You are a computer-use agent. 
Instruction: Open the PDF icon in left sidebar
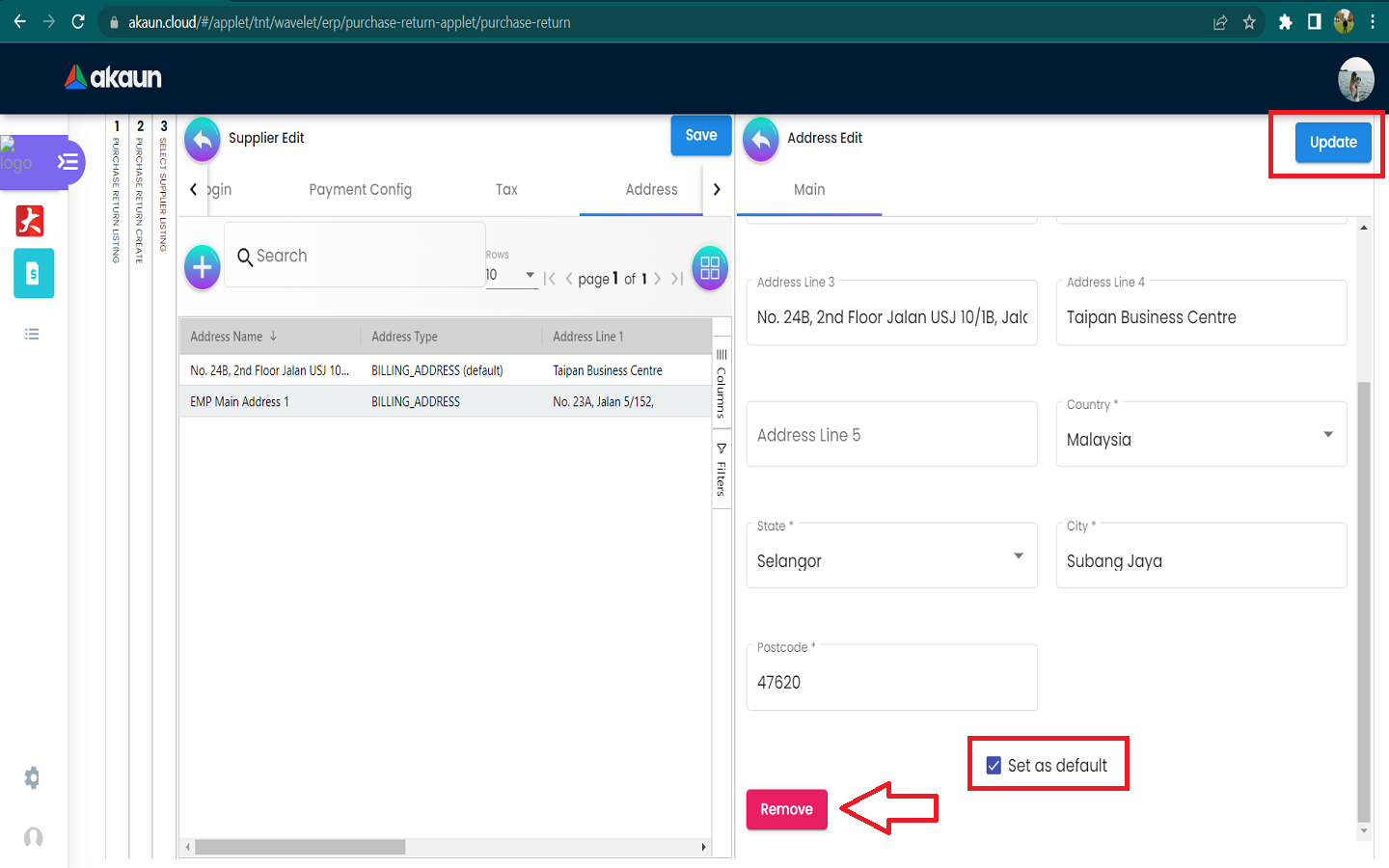[x=30, y=221]
